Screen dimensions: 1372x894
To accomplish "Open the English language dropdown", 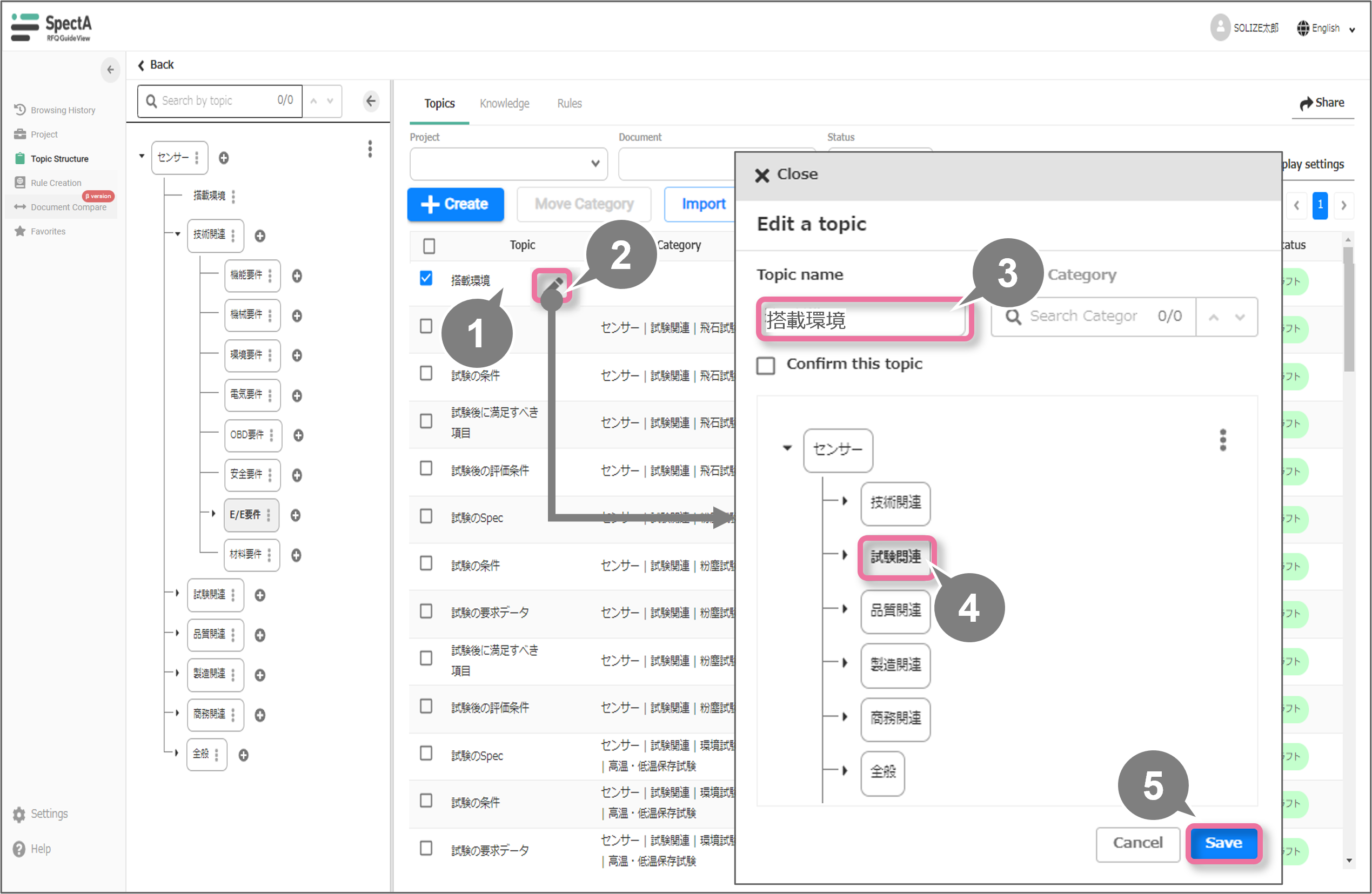I will point(1326,28).
